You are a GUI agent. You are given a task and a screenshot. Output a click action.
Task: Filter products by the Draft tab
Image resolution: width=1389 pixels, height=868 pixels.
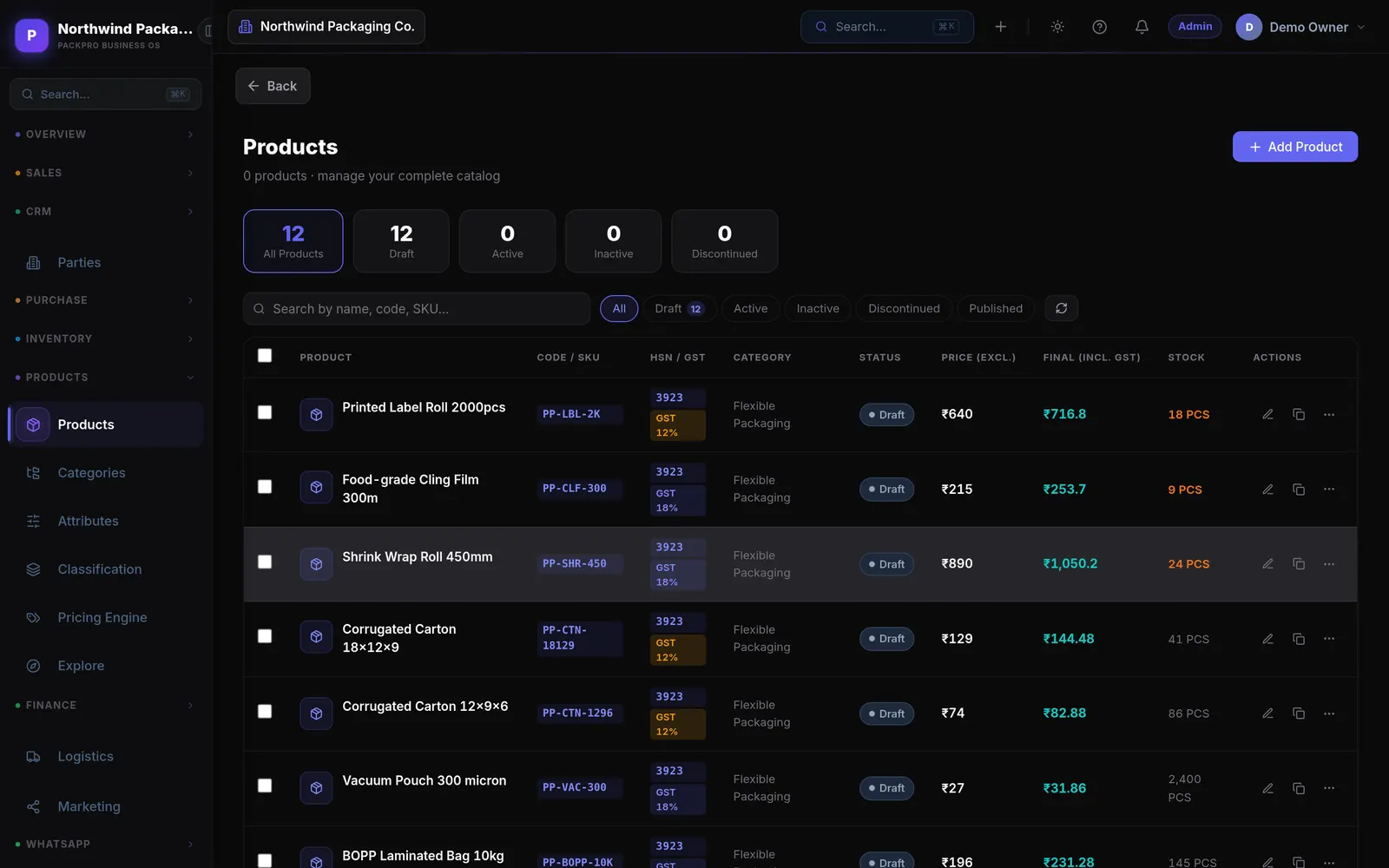680,308
